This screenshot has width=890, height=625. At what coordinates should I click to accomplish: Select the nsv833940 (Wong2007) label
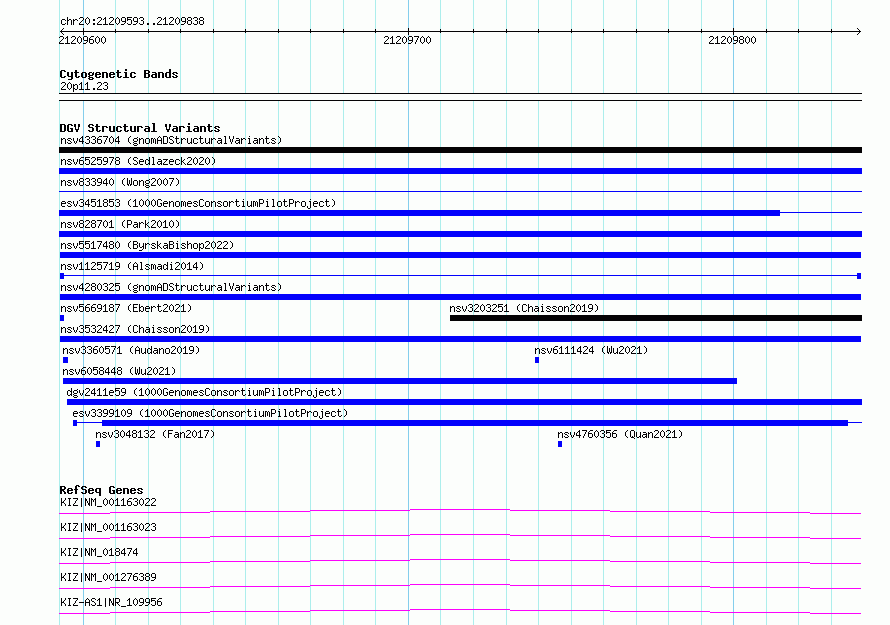[120, 182]
